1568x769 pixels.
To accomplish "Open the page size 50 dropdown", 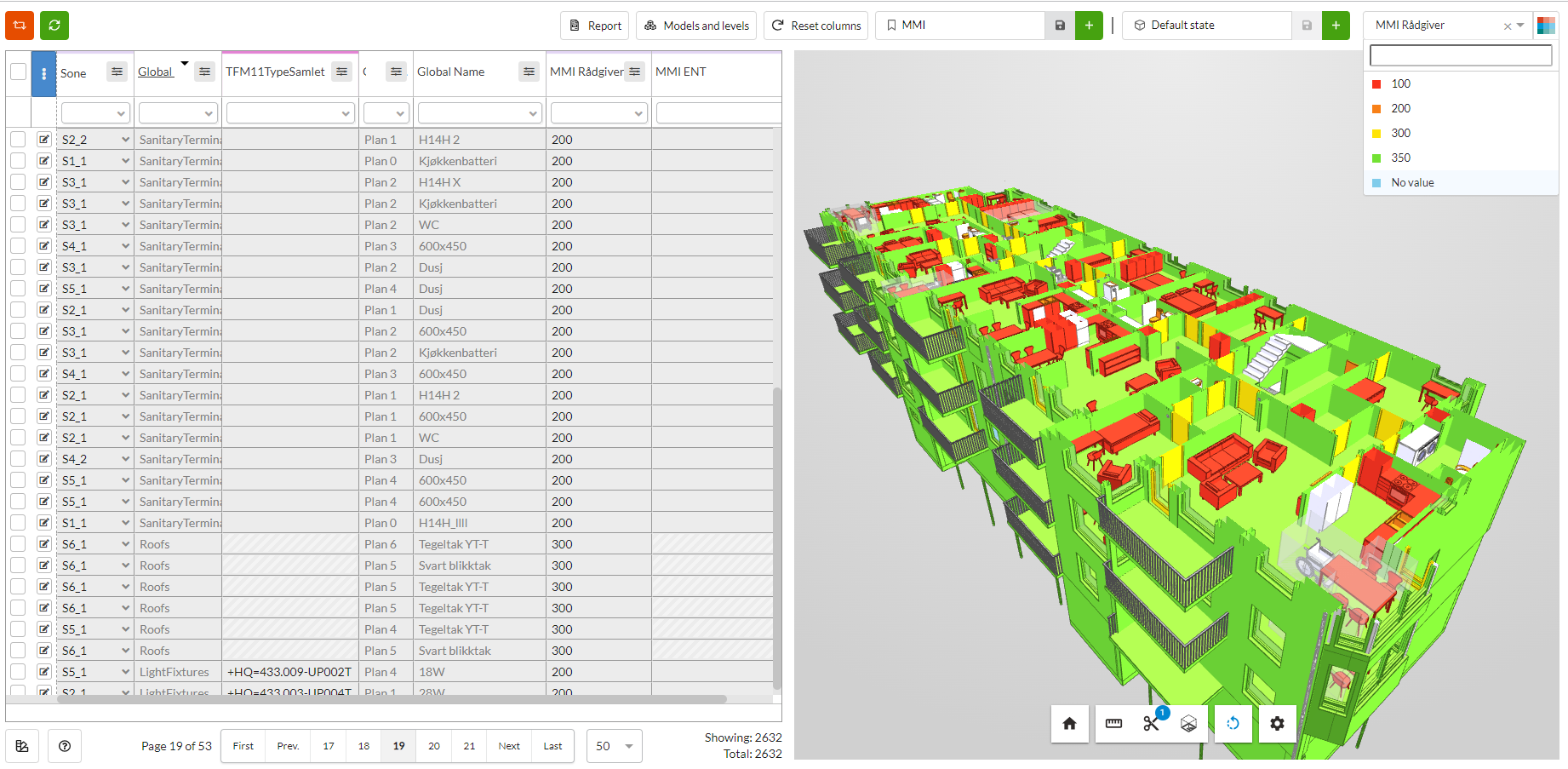I will click(x=614, y=746).
